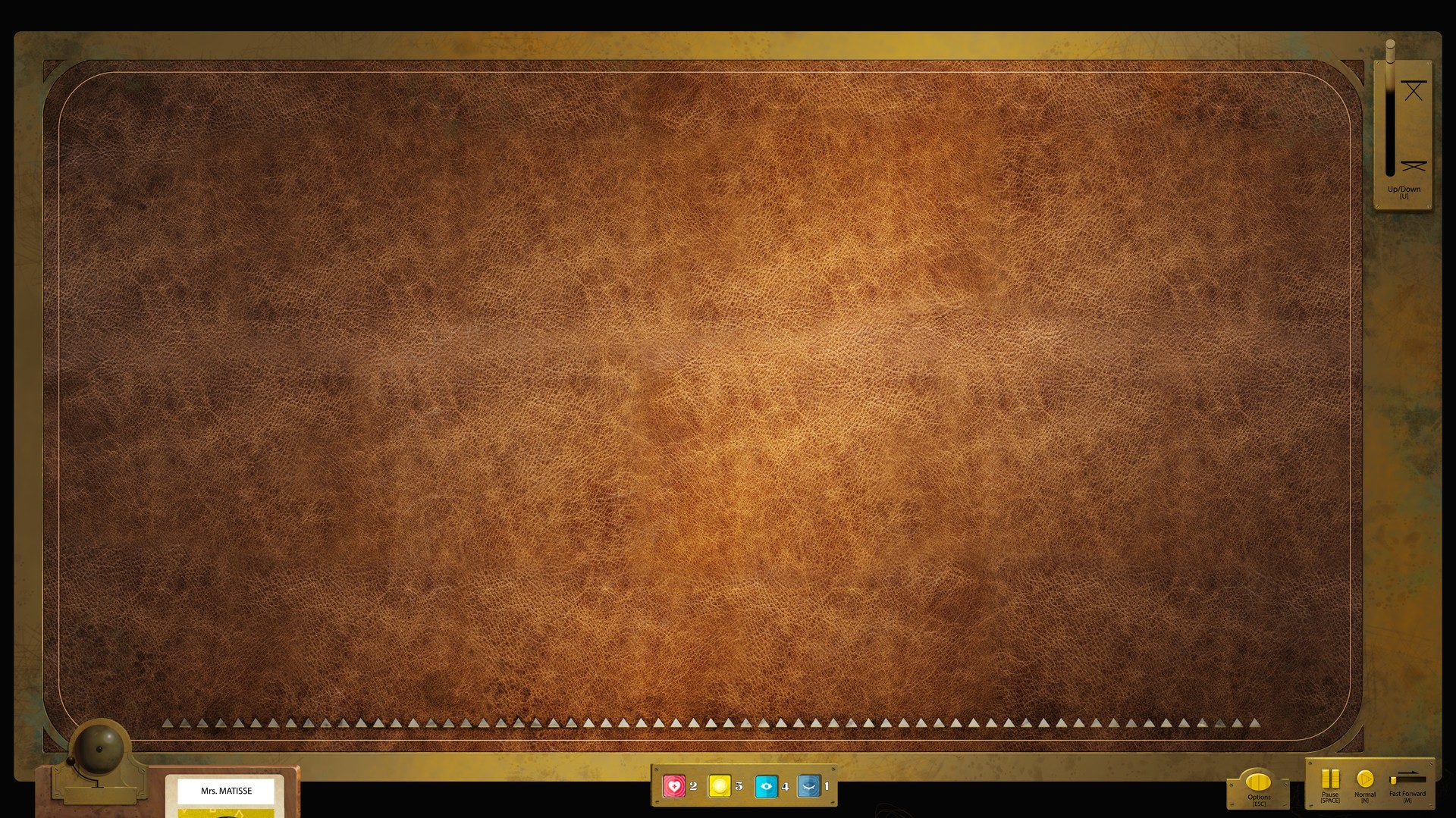The width and height of the screenshot is (1456, 818).
Task: Click the Pause [SPACE] label
Action: [1330, 797]
